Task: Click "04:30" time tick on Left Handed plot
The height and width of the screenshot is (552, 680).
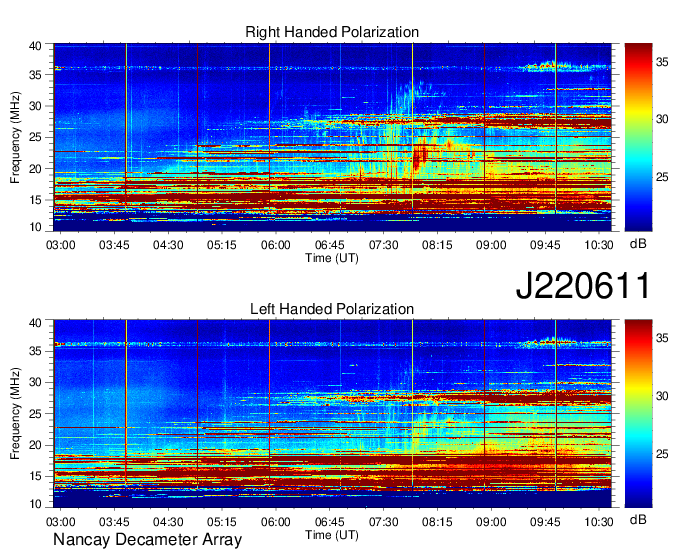Action: 168,522
